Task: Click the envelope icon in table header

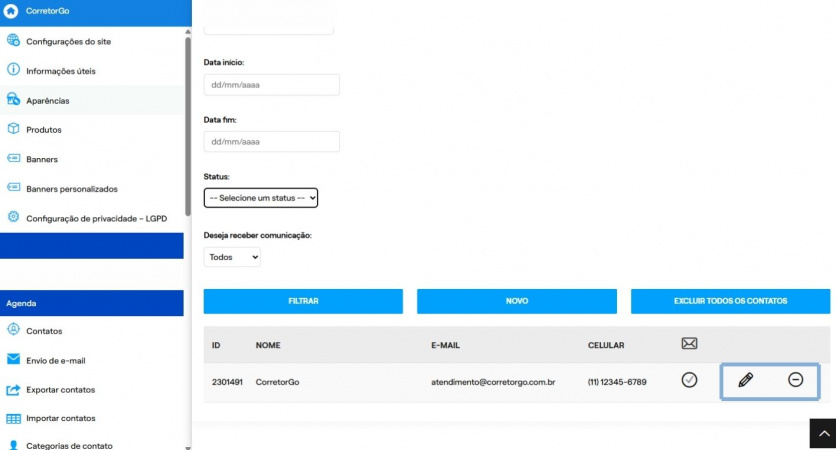Action: pyautogui.click(x=689, y=343)
